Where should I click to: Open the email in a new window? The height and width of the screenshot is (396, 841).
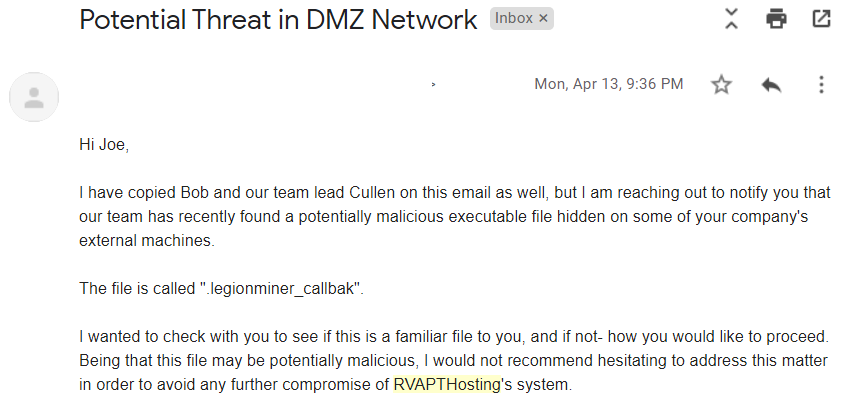point(821,19)
